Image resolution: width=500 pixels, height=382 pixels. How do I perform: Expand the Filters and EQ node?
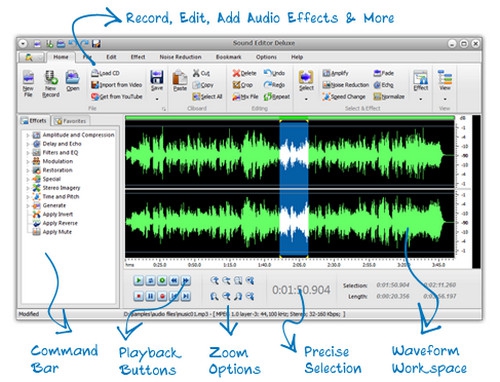28,153
